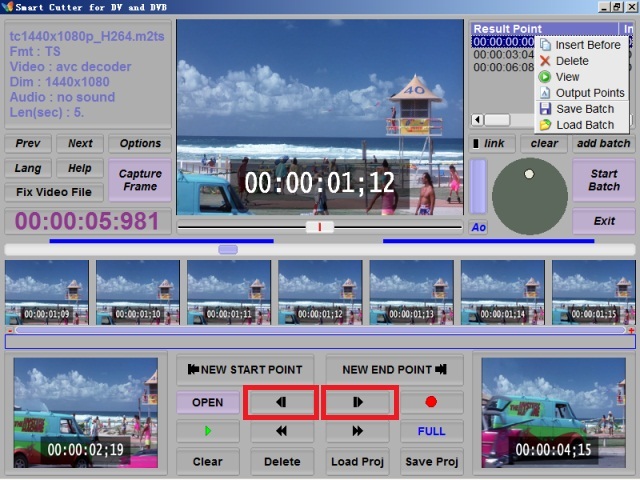This screenshot has height=480, width=640.
Task: Click Start Batch
Action: coord(604,180)
